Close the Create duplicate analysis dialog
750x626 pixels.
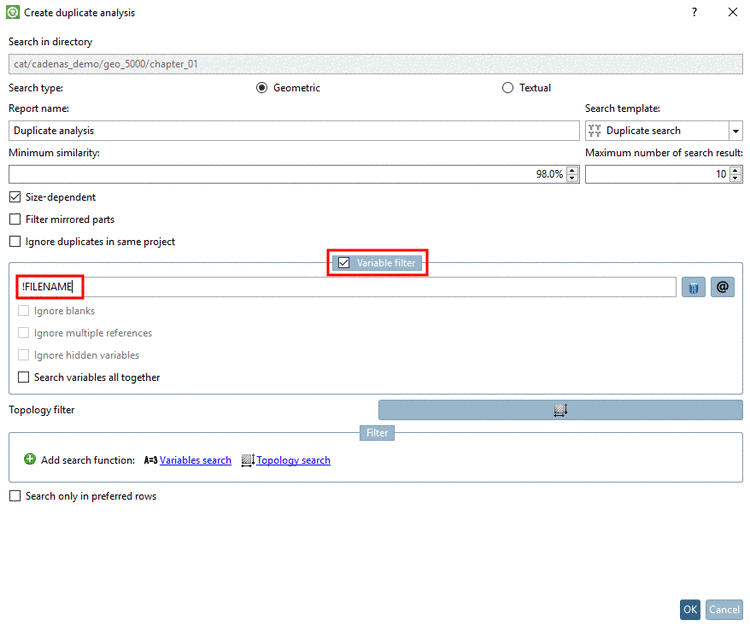click(732, 12)
